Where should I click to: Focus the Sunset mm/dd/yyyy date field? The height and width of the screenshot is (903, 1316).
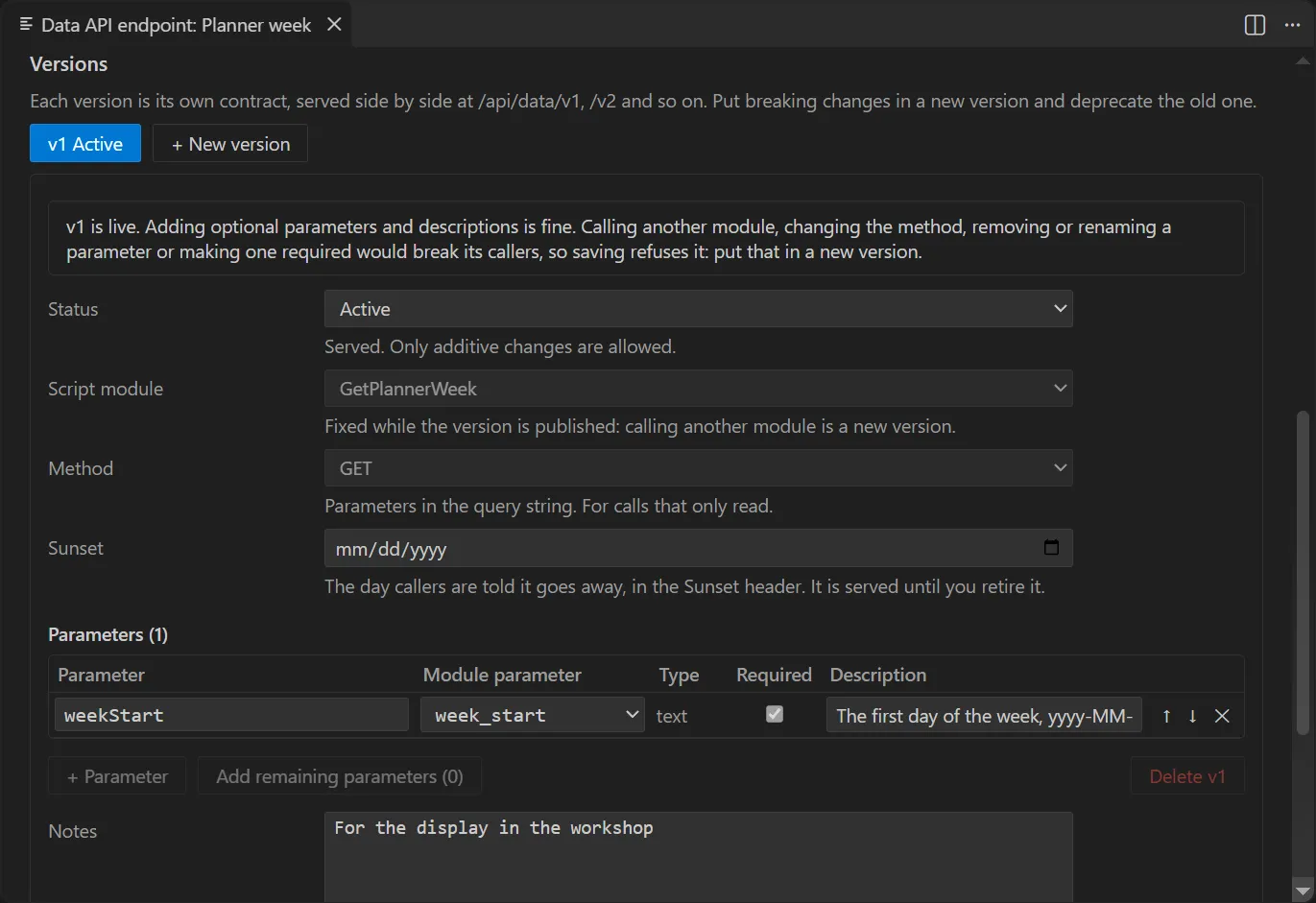pyautogui.click(x=699, y=548)
